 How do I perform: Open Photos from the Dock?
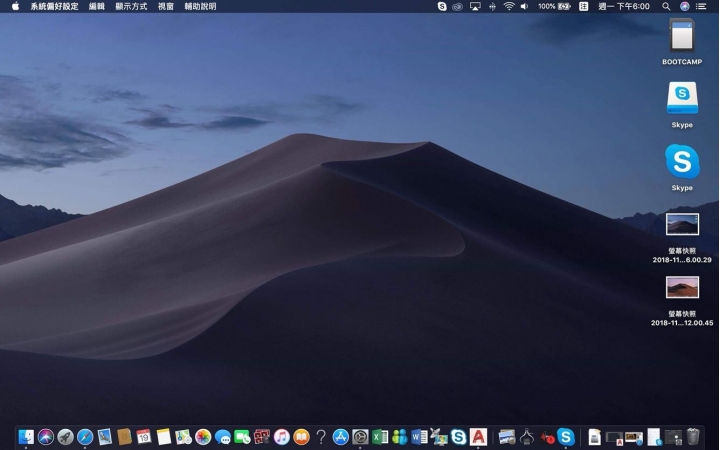click(x=203, y=437)
